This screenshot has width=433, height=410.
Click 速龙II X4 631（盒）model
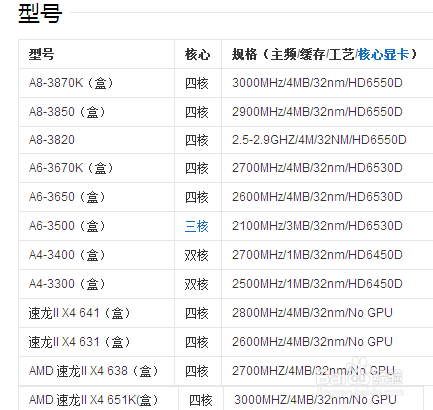[79, 342]
